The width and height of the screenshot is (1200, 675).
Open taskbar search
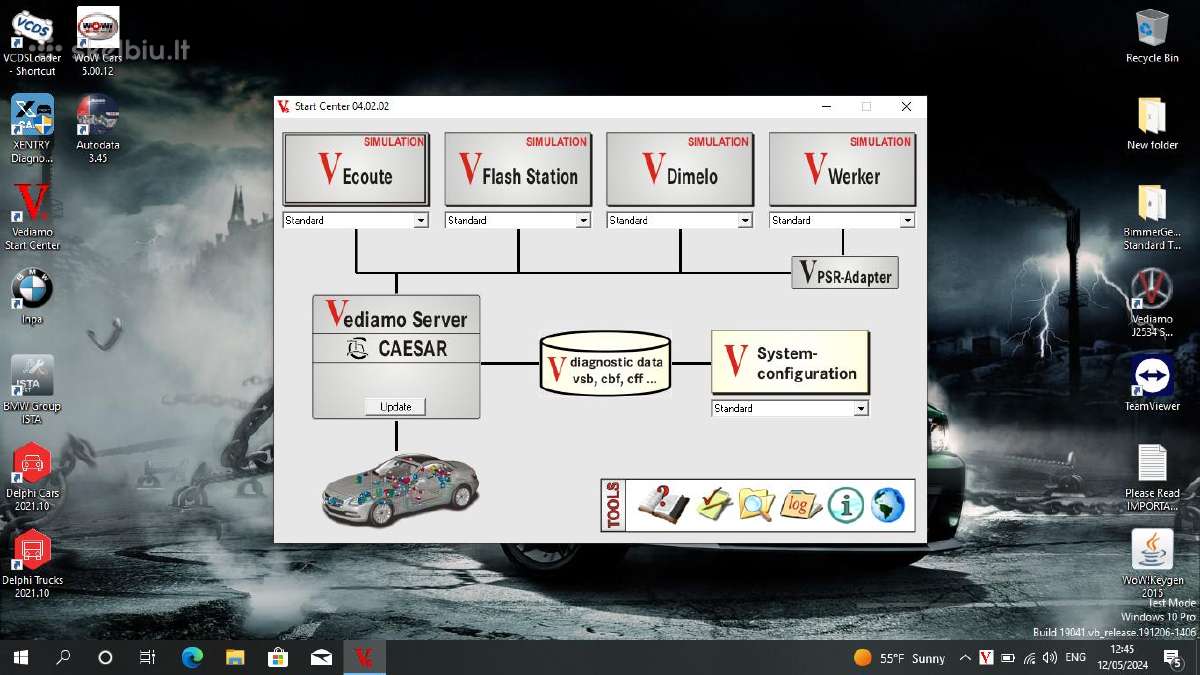[x=63, y=657]
